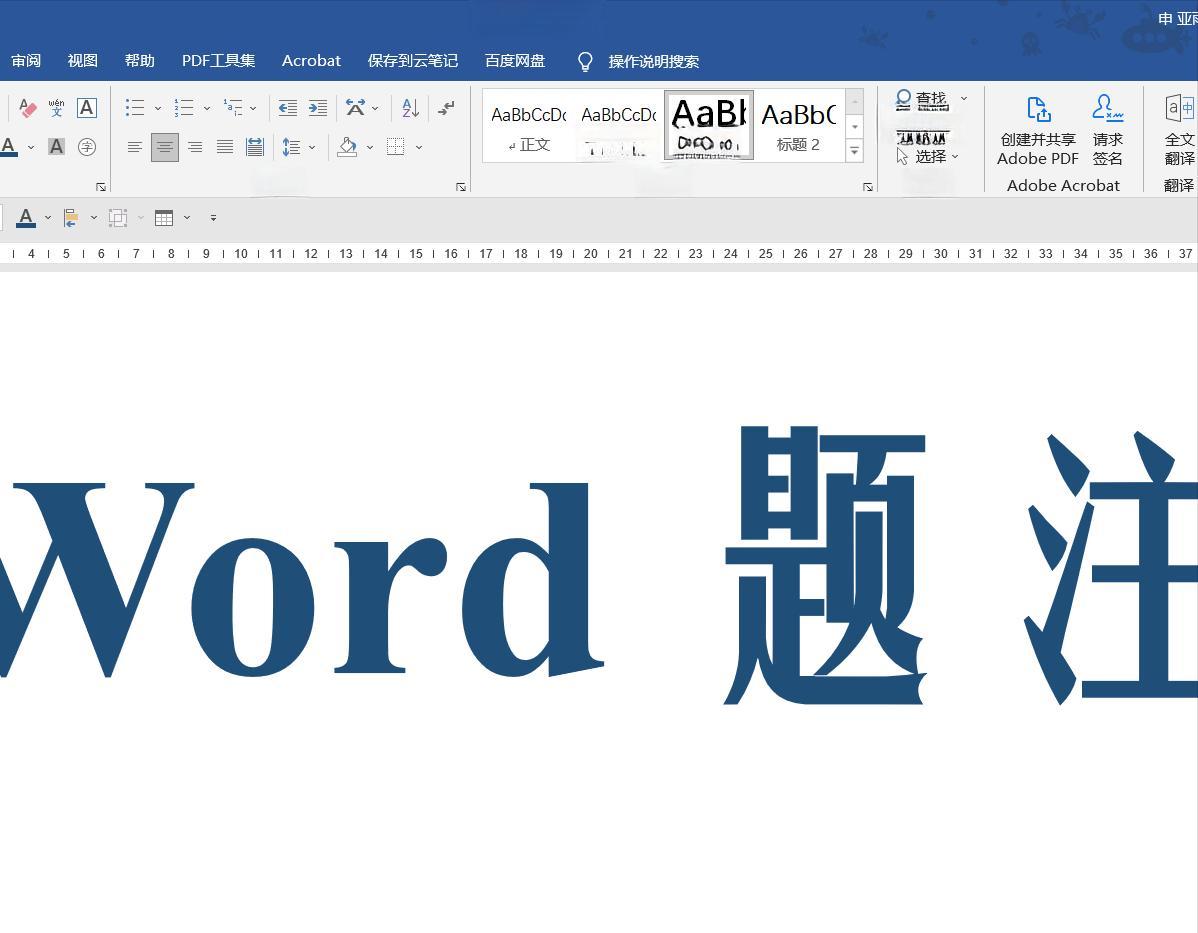
Task: Toggle character shading (gray A)
Action: click(x=57, y=147)
